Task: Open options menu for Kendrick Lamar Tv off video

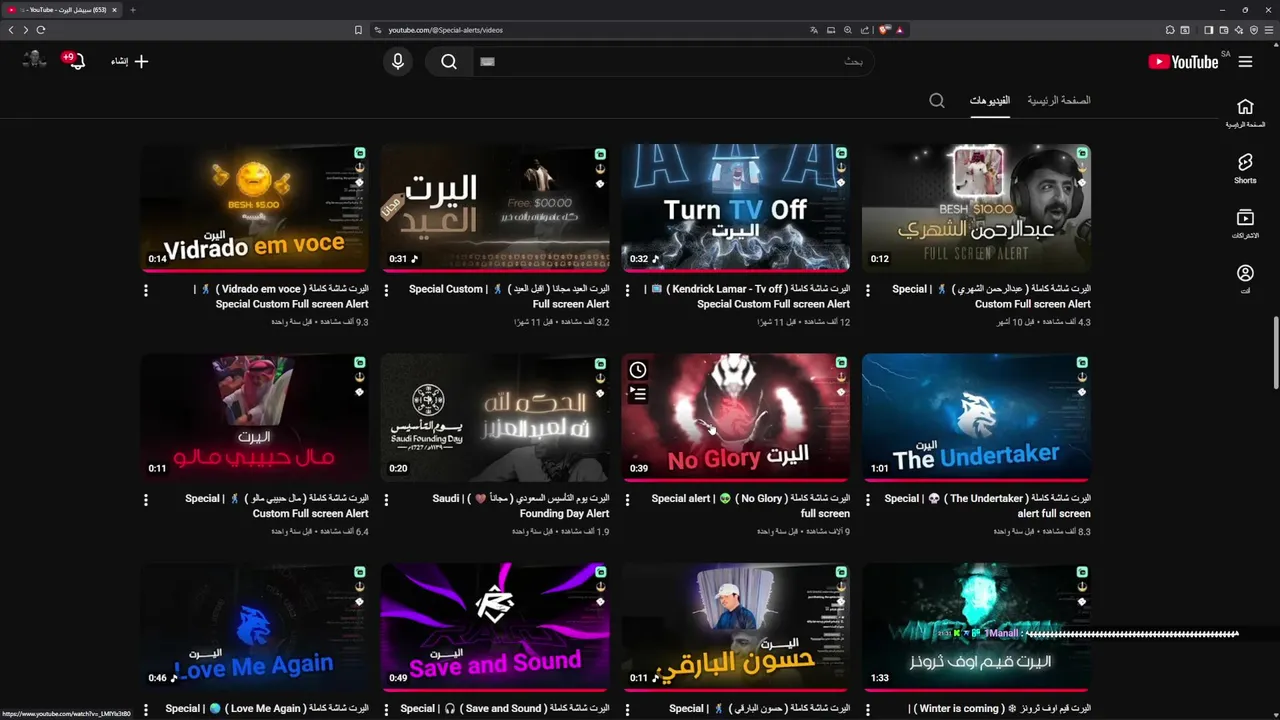Action: [628, 290]
